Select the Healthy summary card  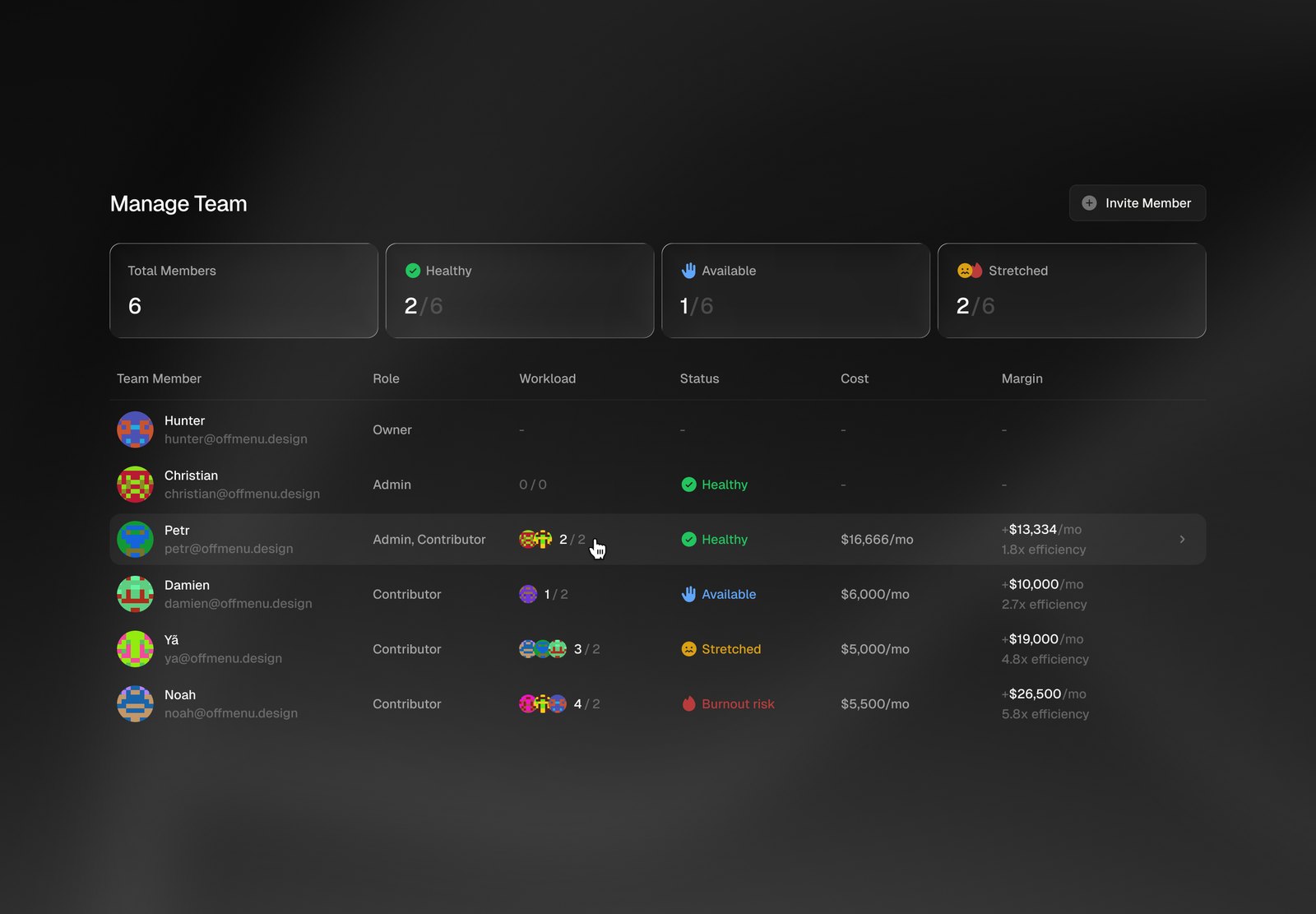[x=520, y=290]
